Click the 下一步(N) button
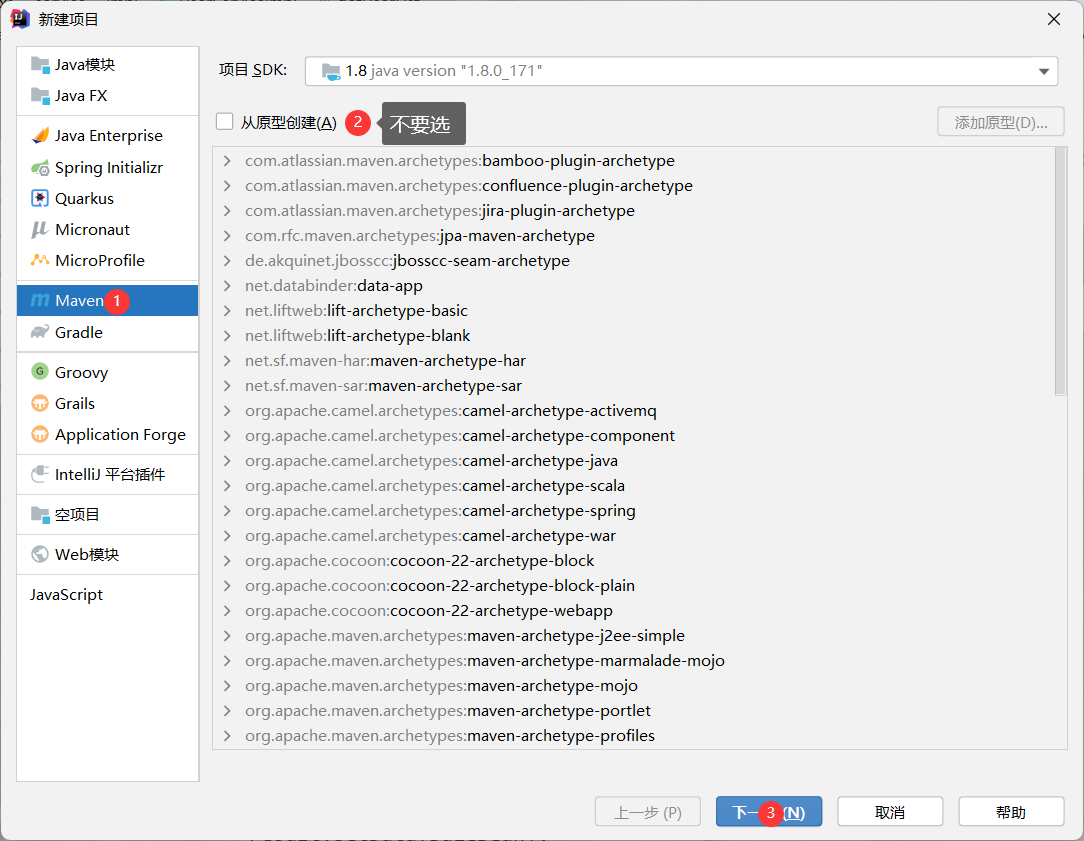The image size is (1084, 841). click(769, 812)
